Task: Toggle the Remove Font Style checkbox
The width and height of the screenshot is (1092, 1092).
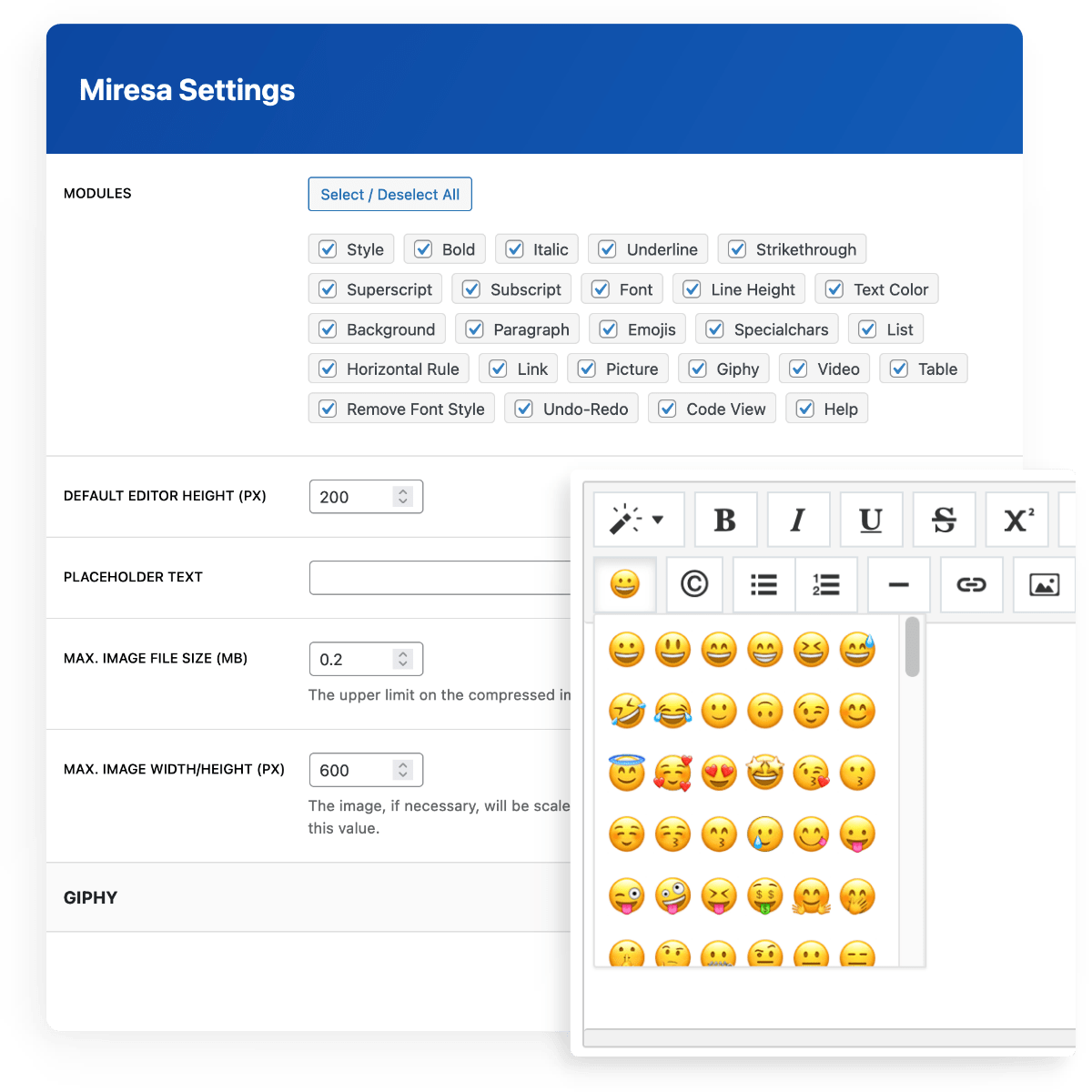Action: click(x=329, y=409)
